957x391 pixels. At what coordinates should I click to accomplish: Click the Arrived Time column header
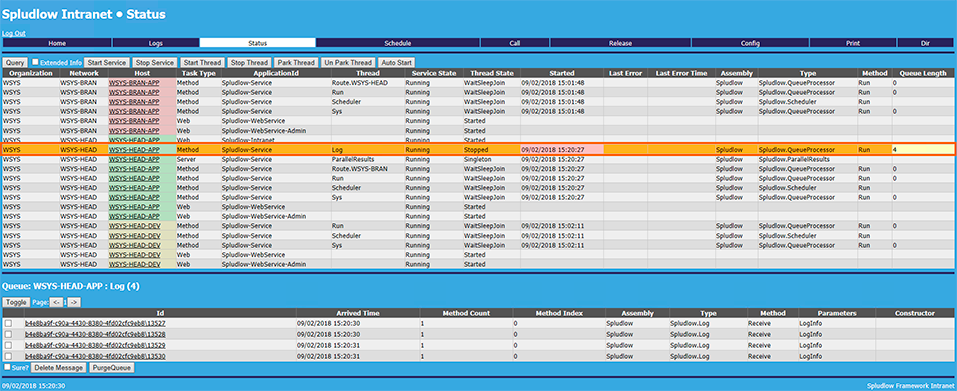(358, 313)
